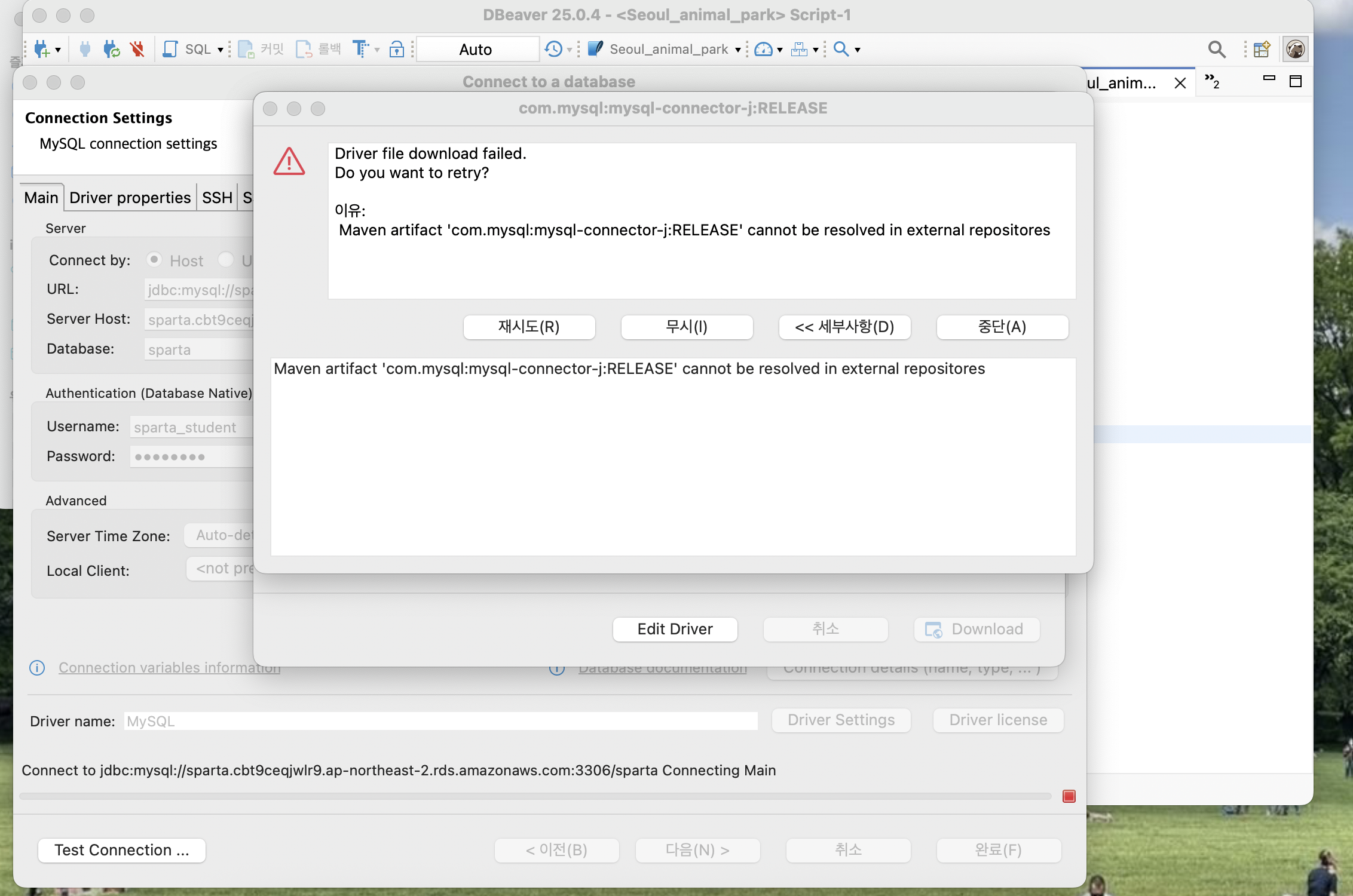The width and height of the screenshot is (1353, 896).
Task: Click the Open Perspective grid icon
Action: [x=1262, y=49]
